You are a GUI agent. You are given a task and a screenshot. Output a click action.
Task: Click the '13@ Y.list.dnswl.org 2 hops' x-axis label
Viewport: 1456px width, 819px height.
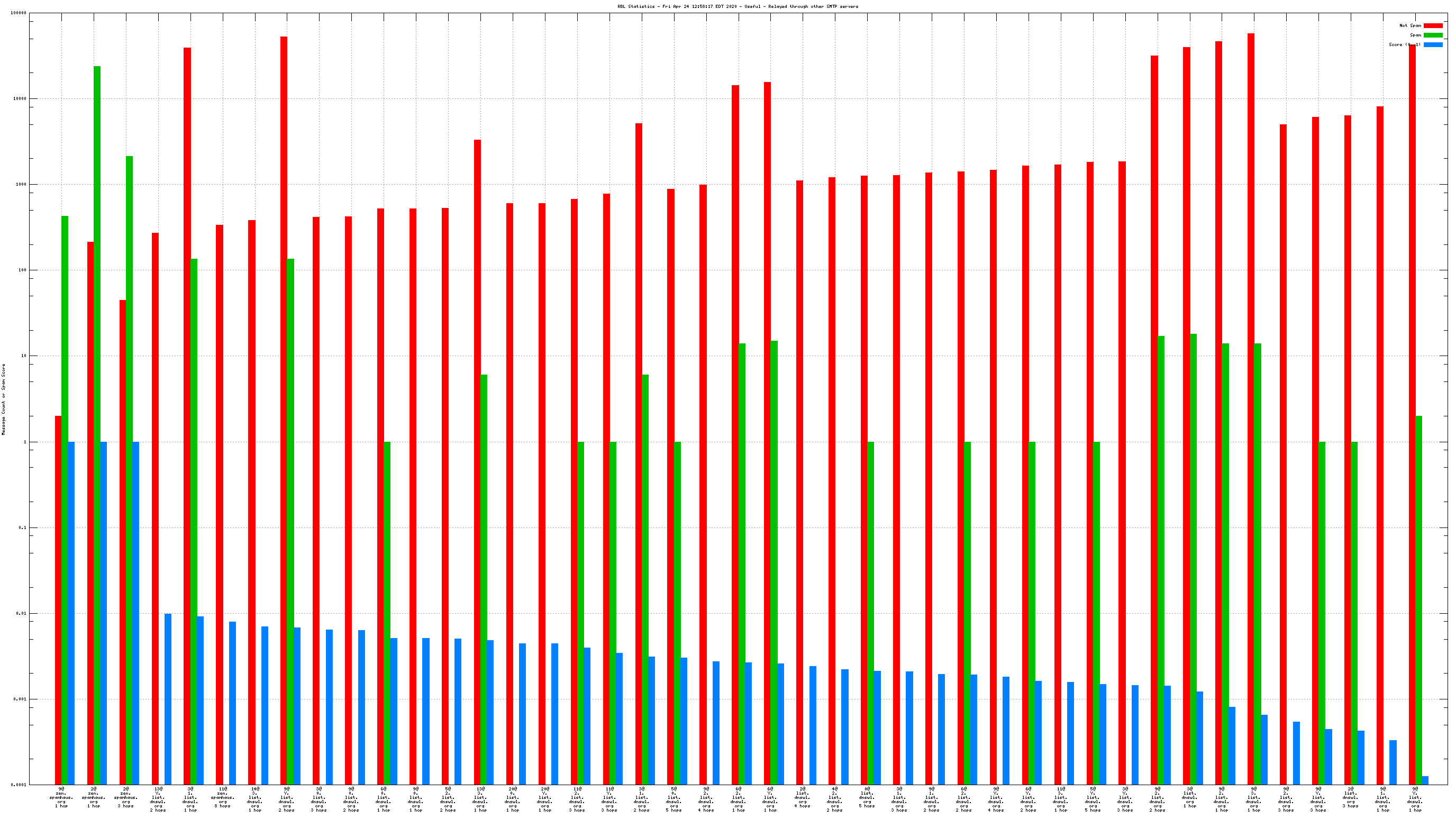point(158,799)
